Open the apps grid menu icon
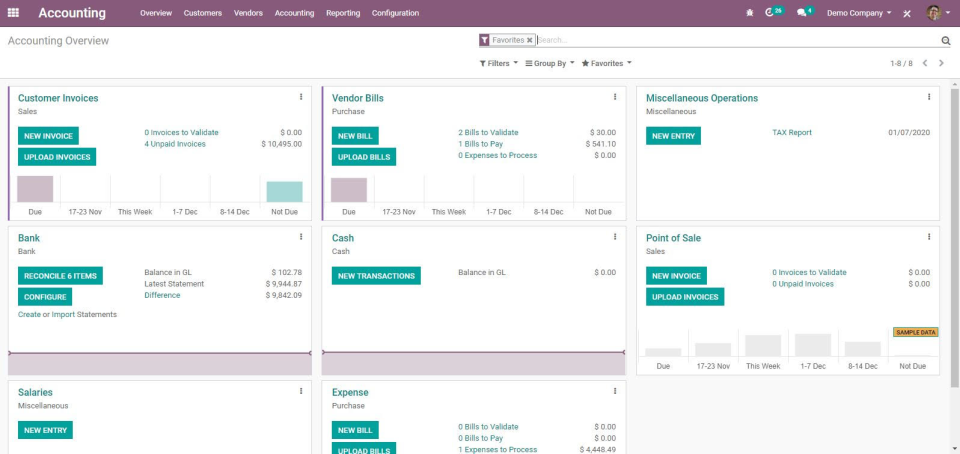 tap(13, 13)
